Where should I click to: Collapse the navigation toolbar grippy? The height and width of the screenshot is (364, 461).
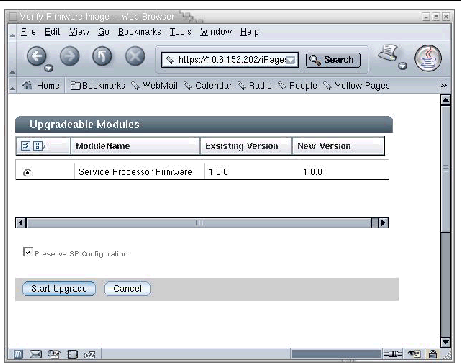pyautogui.click(x=13, y=59)
